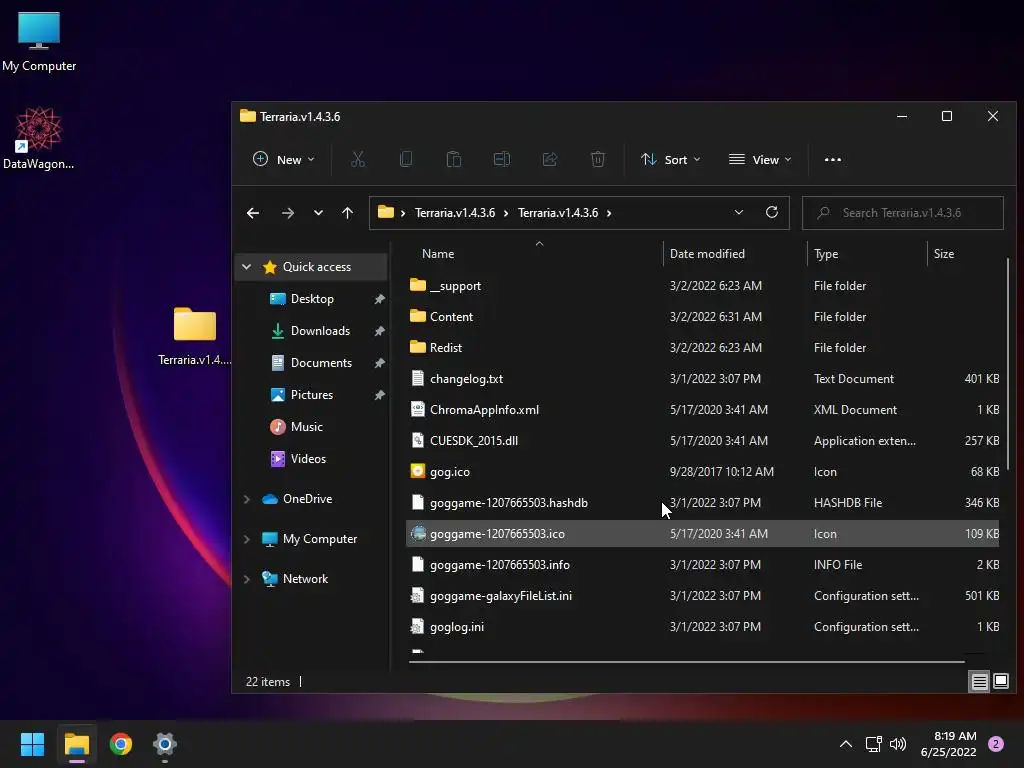This screenshot has width=1024, height=768.
Task: Expand address bar history dropdown
Action: pos(739,212)
